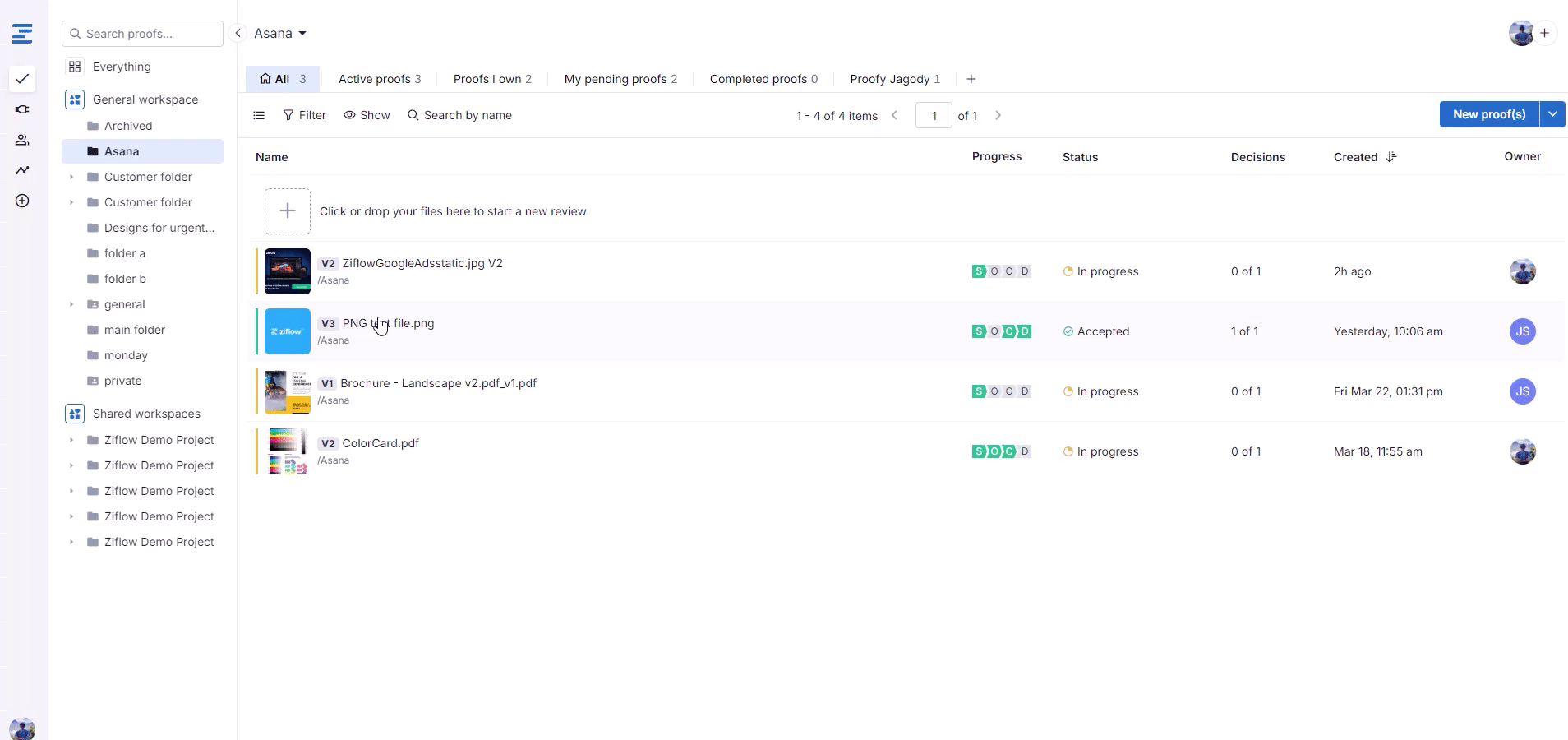Click the circled plus icon in left rail

(22, 201)
